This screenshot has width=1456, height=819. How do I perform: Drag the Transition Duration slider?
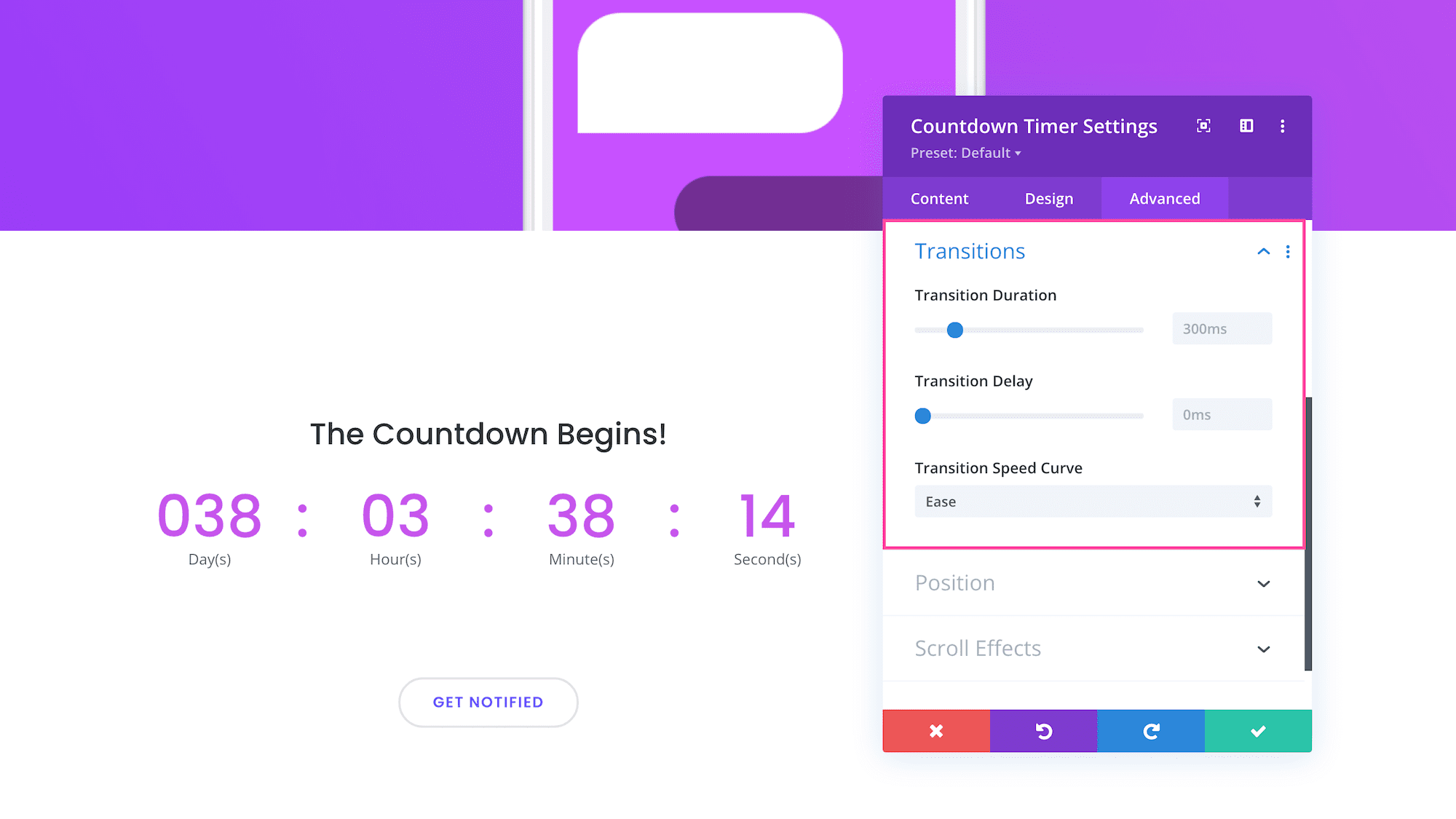click(x=955, y=329)
